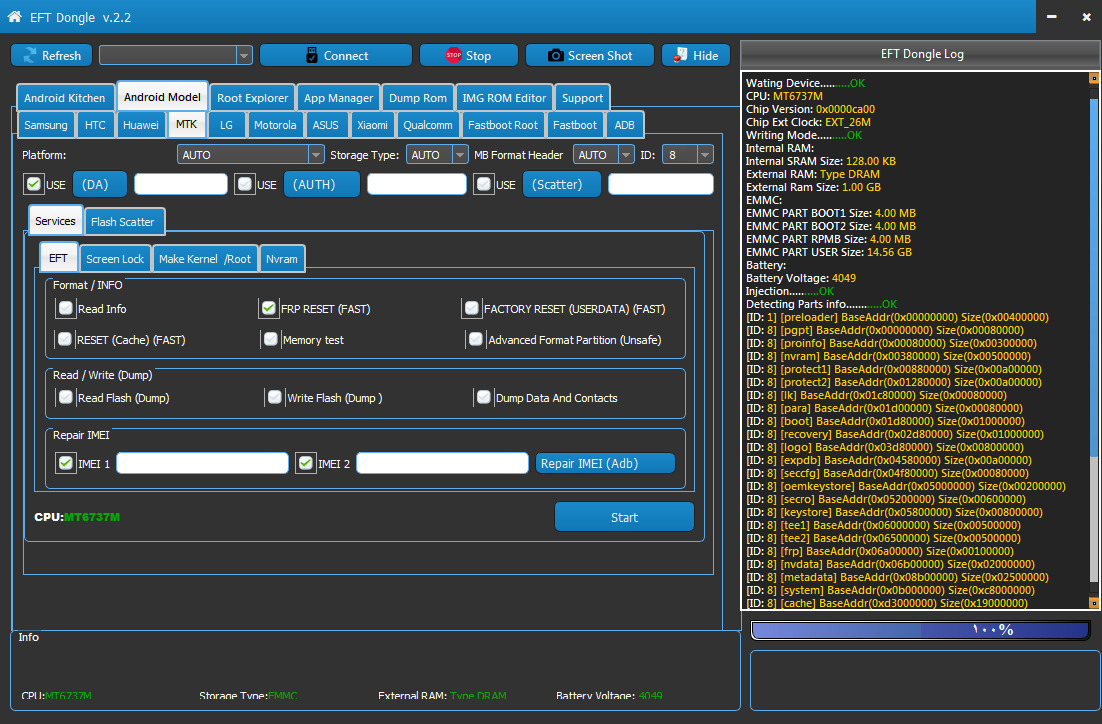Screen dimensions: 1102x724
Task: Select the ADB tab
Action: [624, 124]
